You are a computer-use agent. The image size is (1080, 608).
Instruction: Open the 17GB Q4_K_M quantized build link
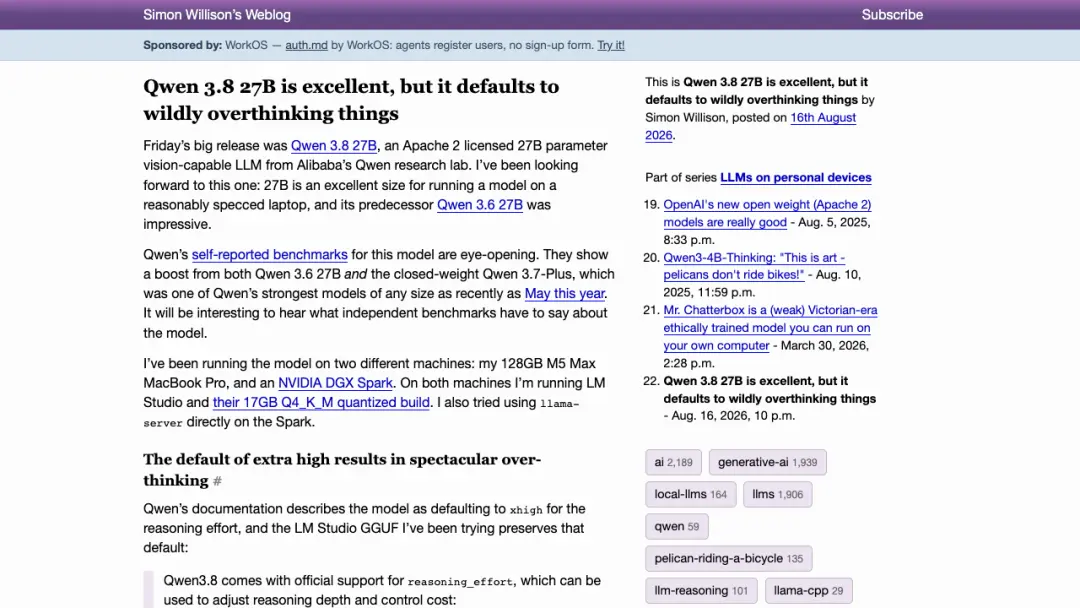(321, 403)
